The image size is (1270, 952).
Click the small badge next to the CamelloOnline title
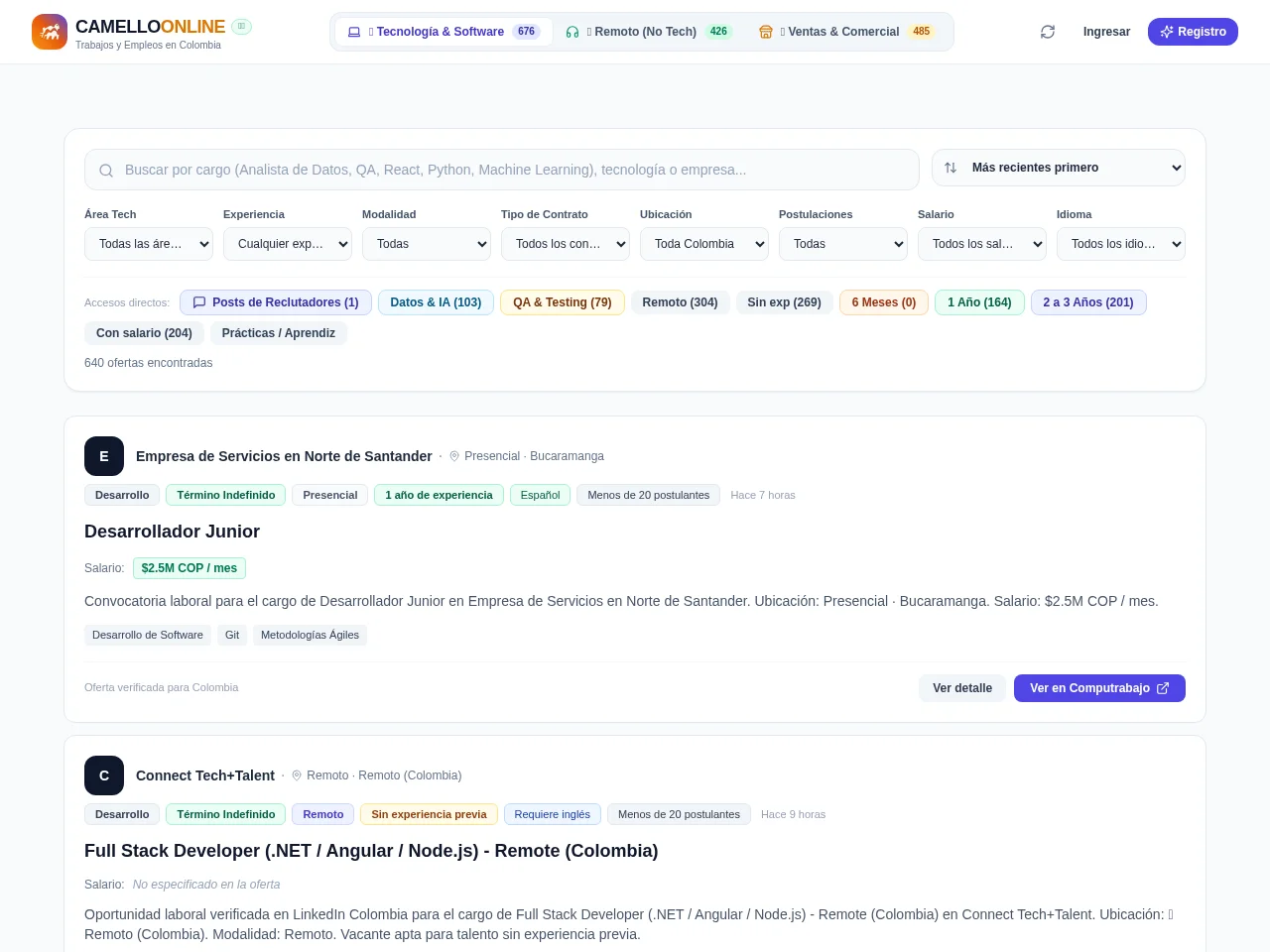coord(241,27)
